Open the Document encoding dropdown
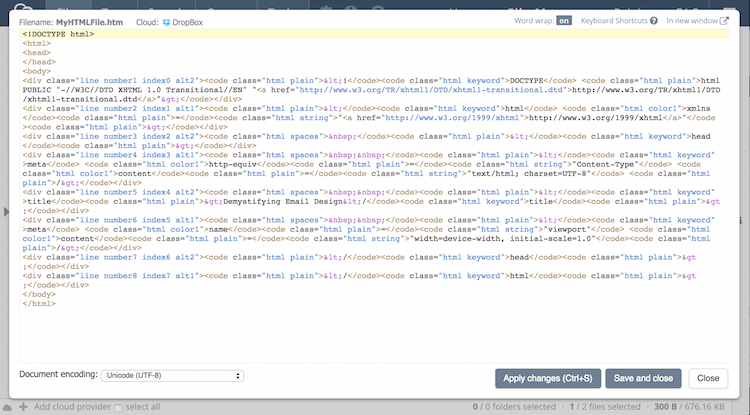The width and height of the screenshot is (750, 415). click(172, 375)
